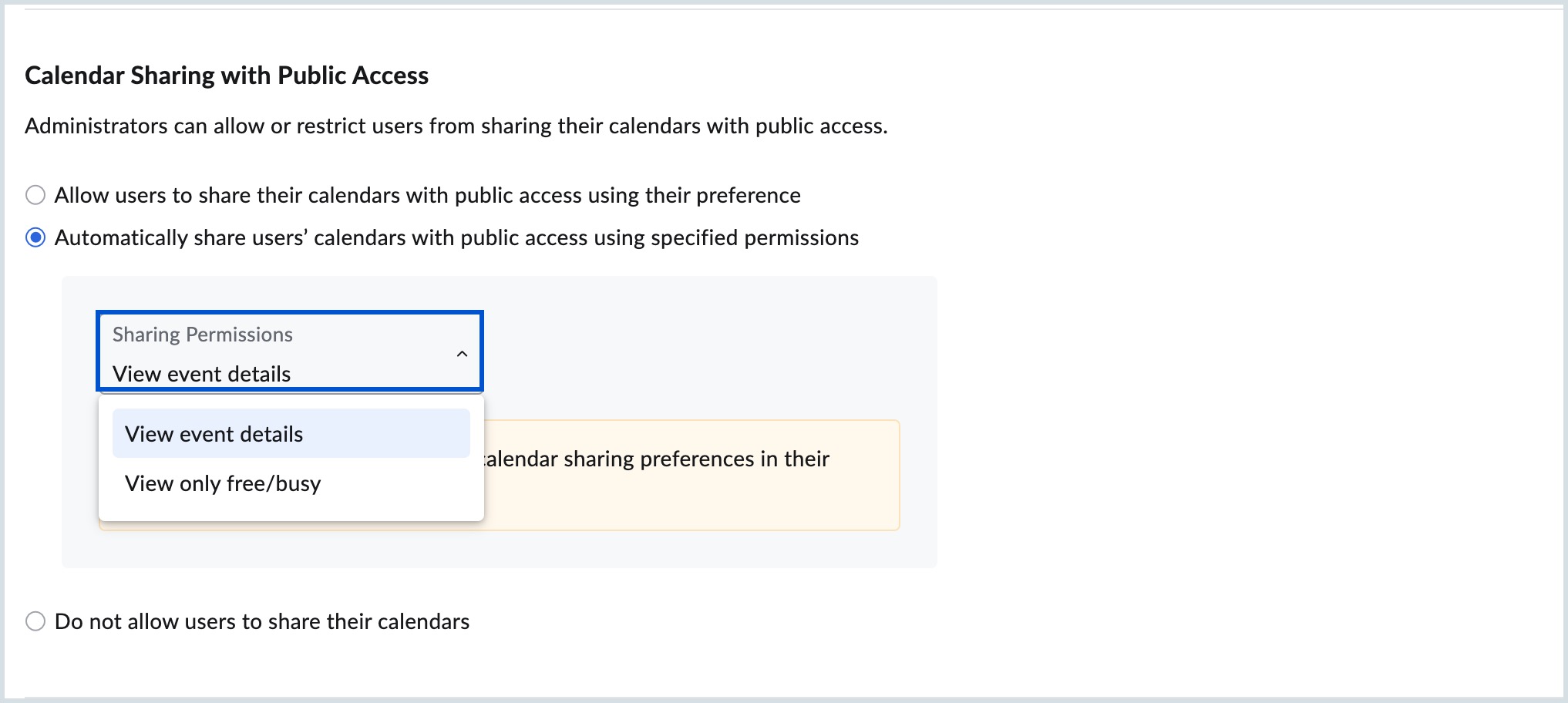Screen dimensions: 1568x703
Task: Click the empty gray panel area right of the dropdown
Action: [x=694, y=347]
